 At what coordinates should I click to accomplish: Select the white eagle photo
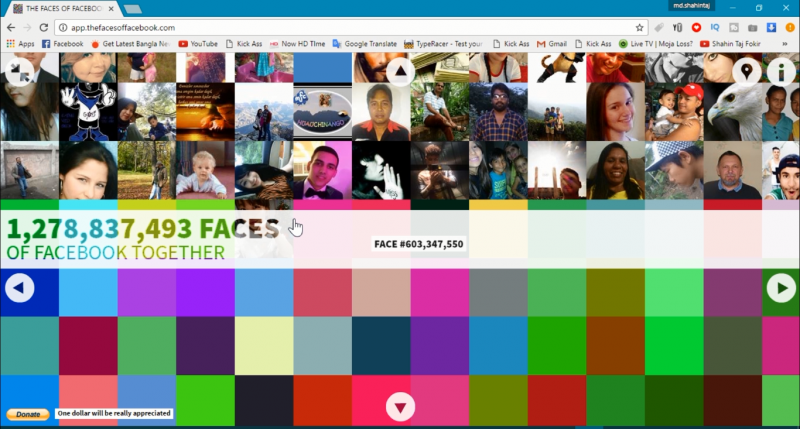733,112
